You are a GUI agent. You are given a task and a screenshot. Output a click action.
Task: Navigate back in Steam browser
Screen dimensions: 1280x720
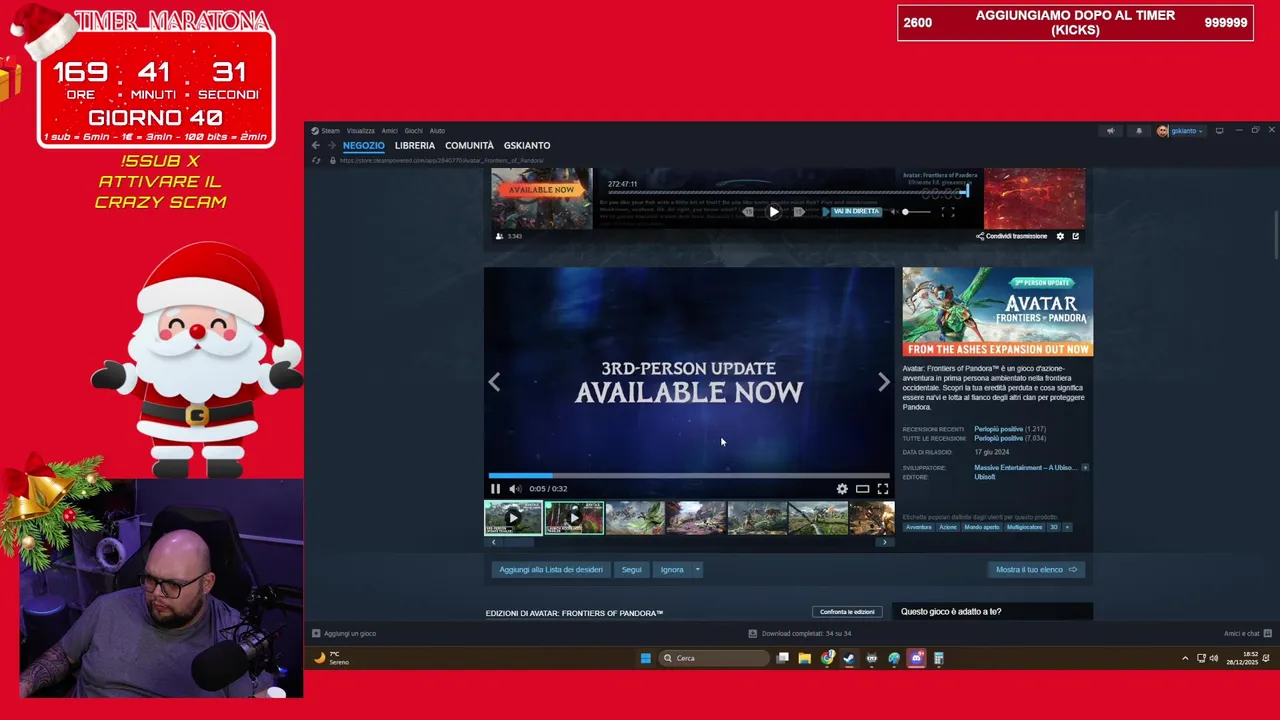pos(316,146)
